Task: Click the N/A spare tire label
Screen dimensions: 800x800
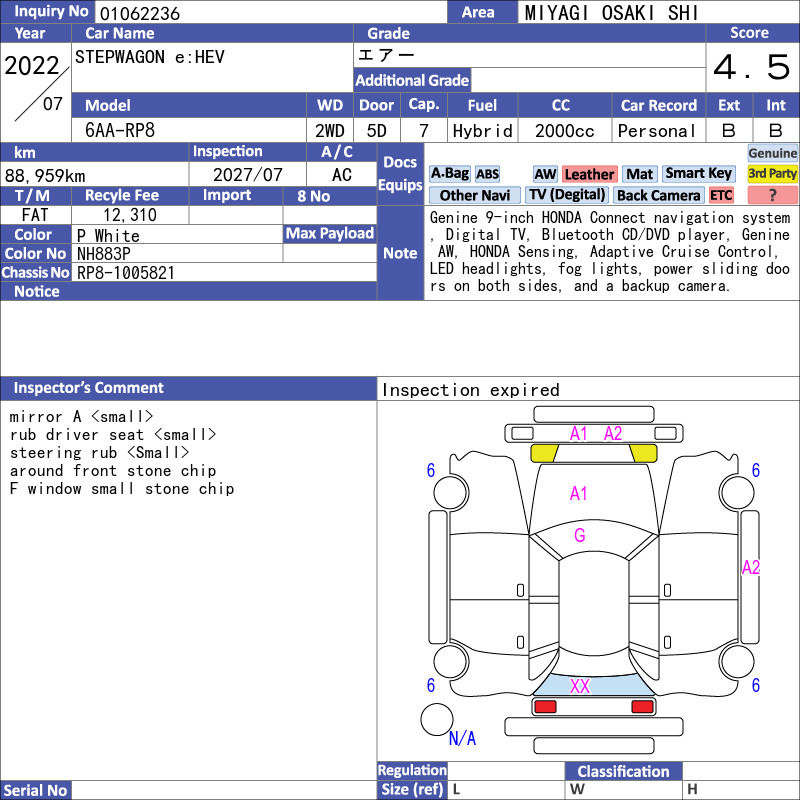Action: click(462, 738)
